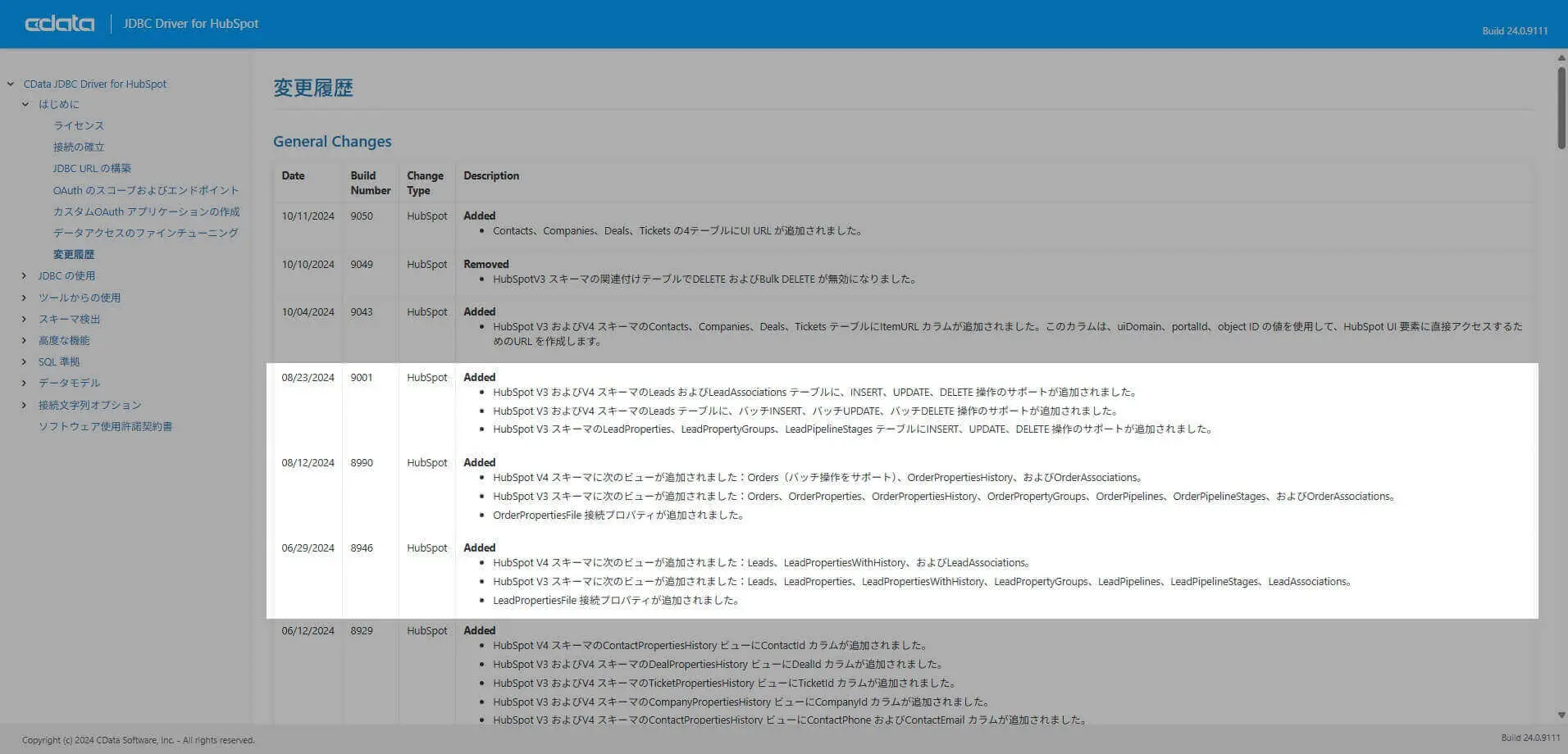Click the copyright notice in footer
This screenshot has height=754, width=1568.
(x=138, y=740)
